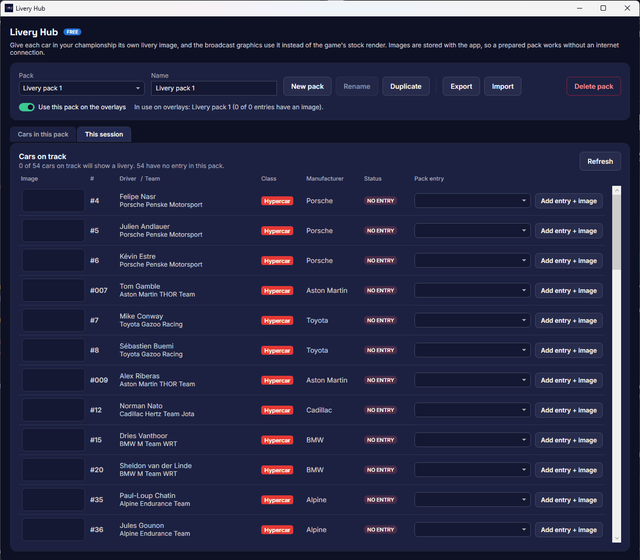The image size is (640, 560).
Task: Click the Livery Hub app icon in title bar
Action: (9, 8)
